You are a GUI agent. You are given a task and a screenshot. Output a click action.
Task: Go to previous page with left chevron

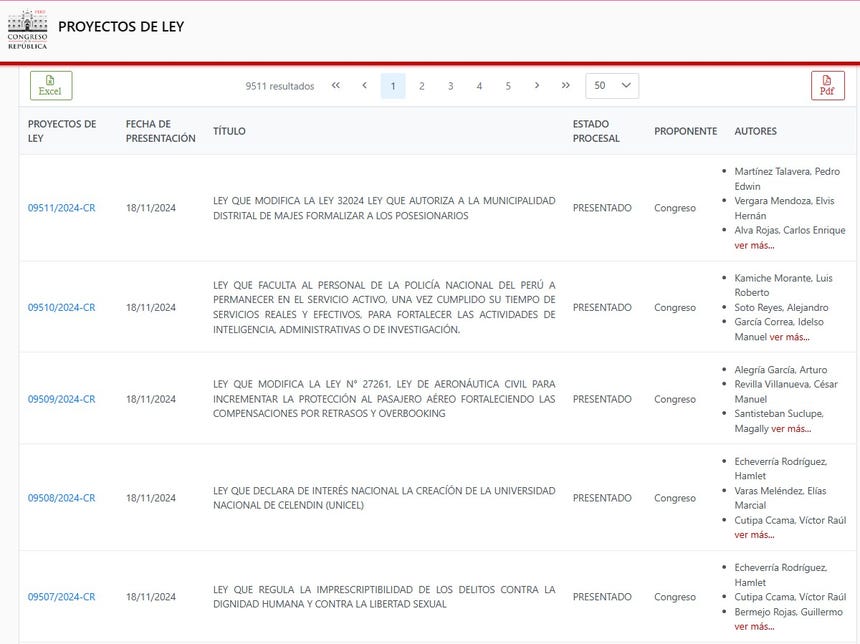[x=365, y=86]
